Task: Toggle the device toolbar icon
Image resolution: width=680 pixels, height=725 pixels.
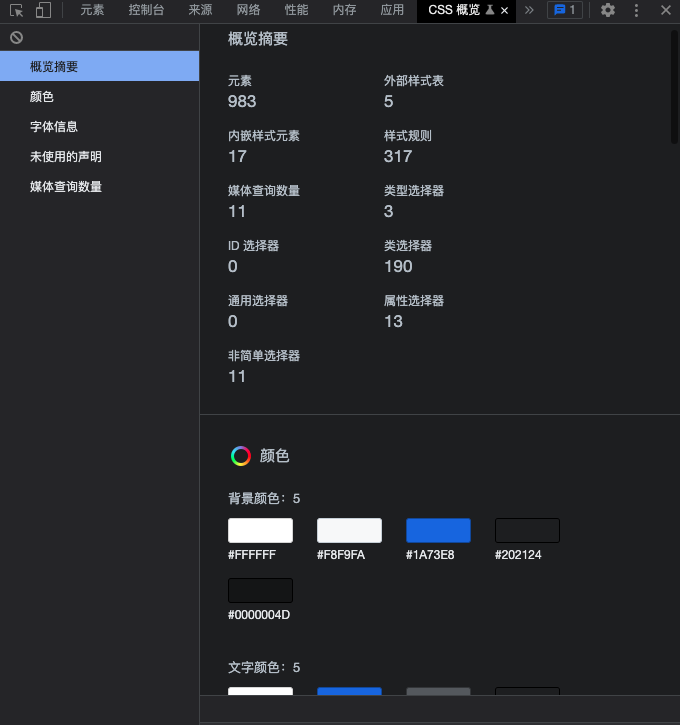Action: pyautogui.click(x=43, y=10)
